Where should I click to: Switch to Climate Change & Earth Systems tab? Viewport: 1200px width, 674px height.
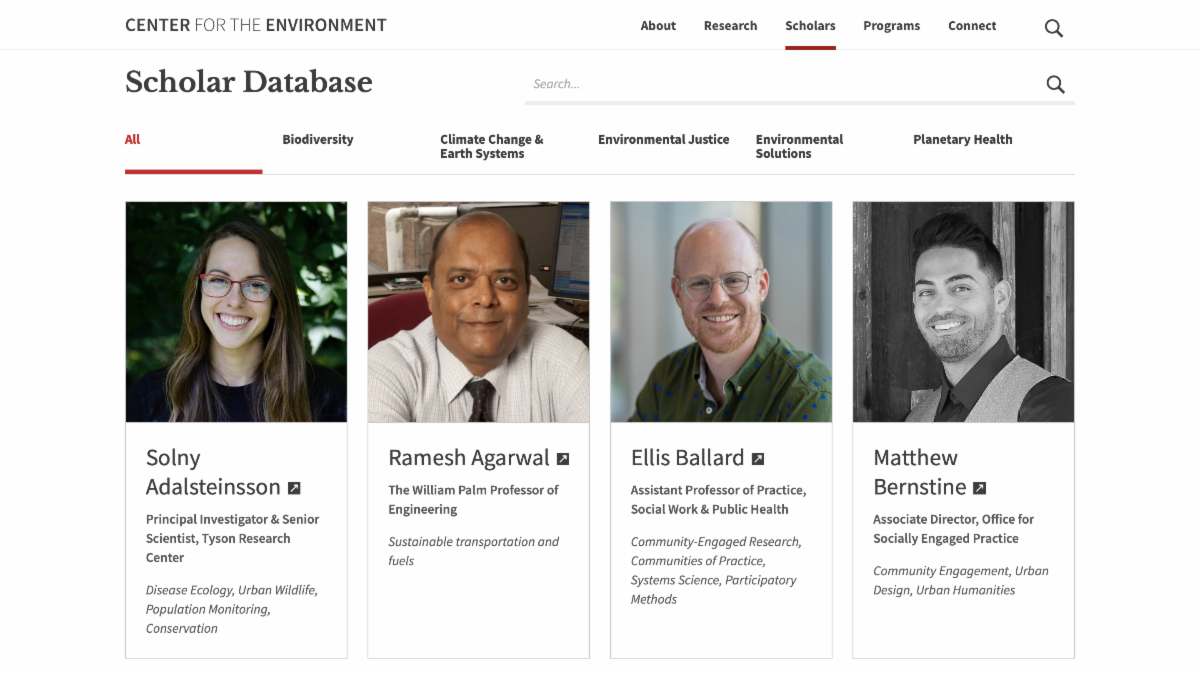coord(491,147)
